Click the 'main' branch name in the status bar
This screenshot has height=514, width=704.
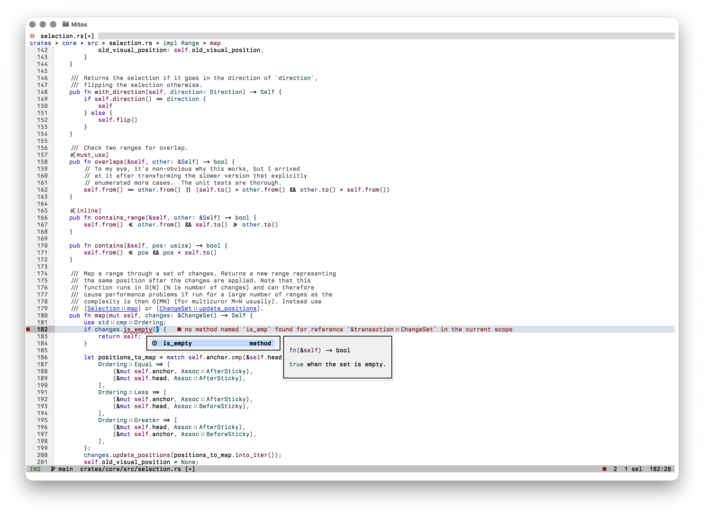(x=66, y=469)
